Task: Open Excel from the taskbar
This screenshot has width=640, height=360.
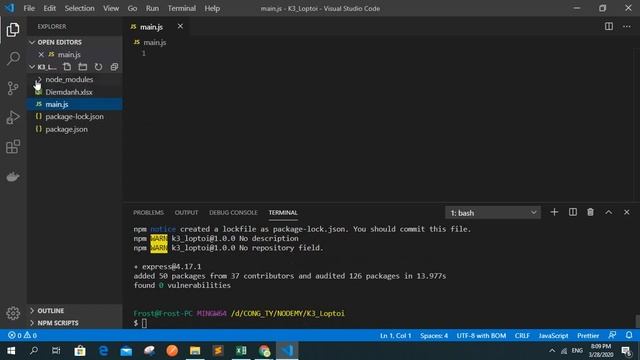Action: pos(241,351)
